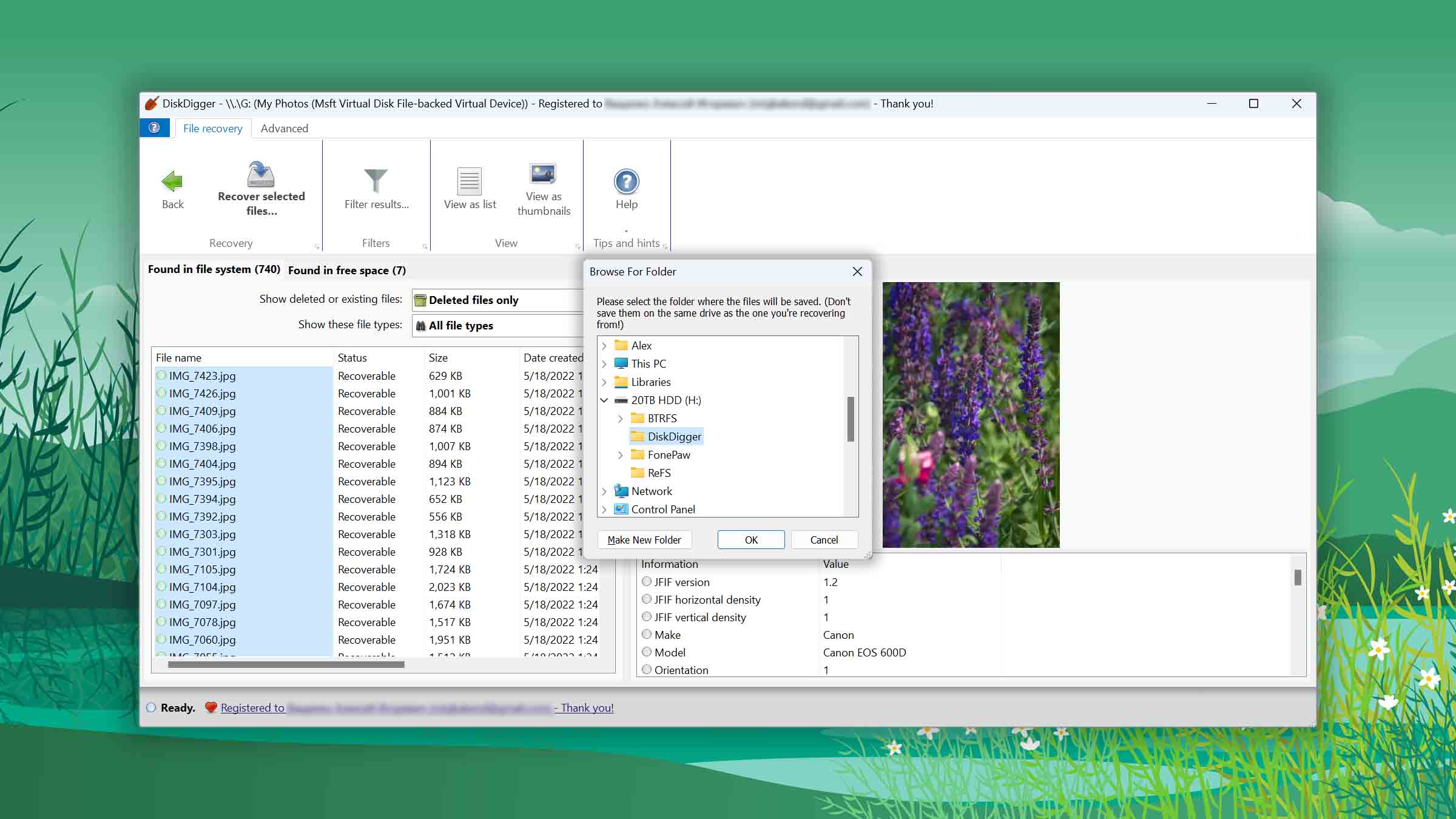Image resolution: width=1456 pixels, height=819 pixels.
Task: Click the file list horizontal scrollbar
Action: click(286, 665)
